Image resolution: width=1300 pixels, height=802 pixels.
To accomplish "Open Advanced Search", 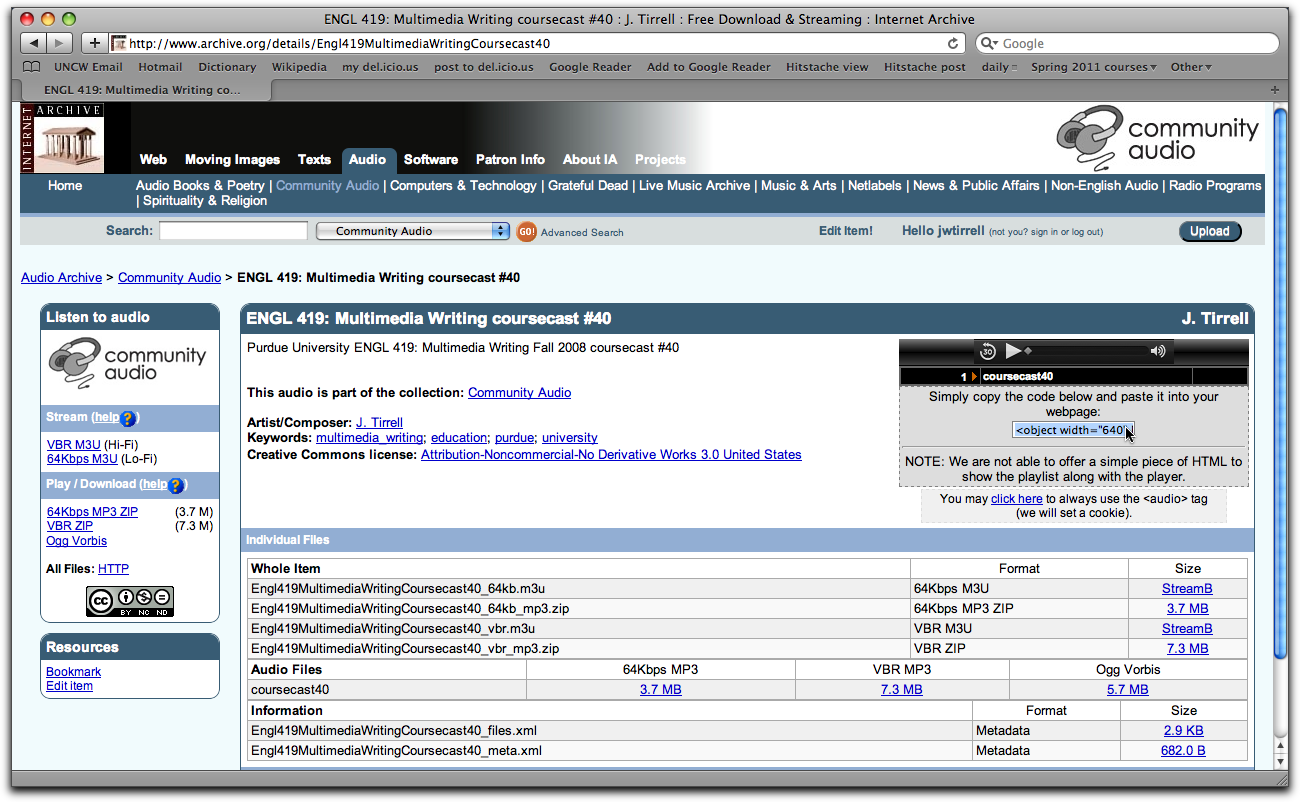I will point(582,232).
